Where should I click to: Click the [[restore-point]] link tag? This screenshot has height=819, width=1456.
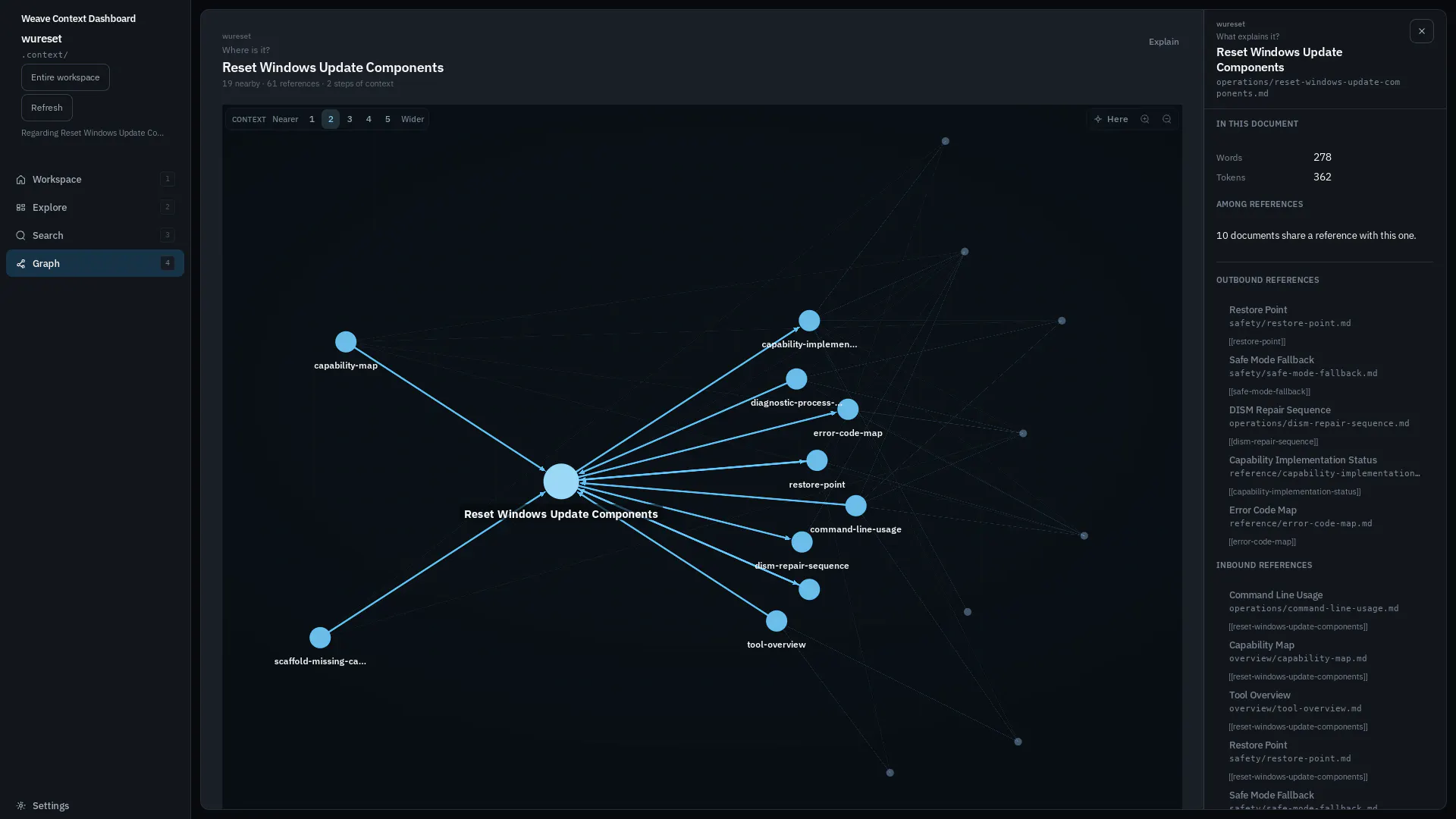pyautogui.click(x=1257, y=342)
